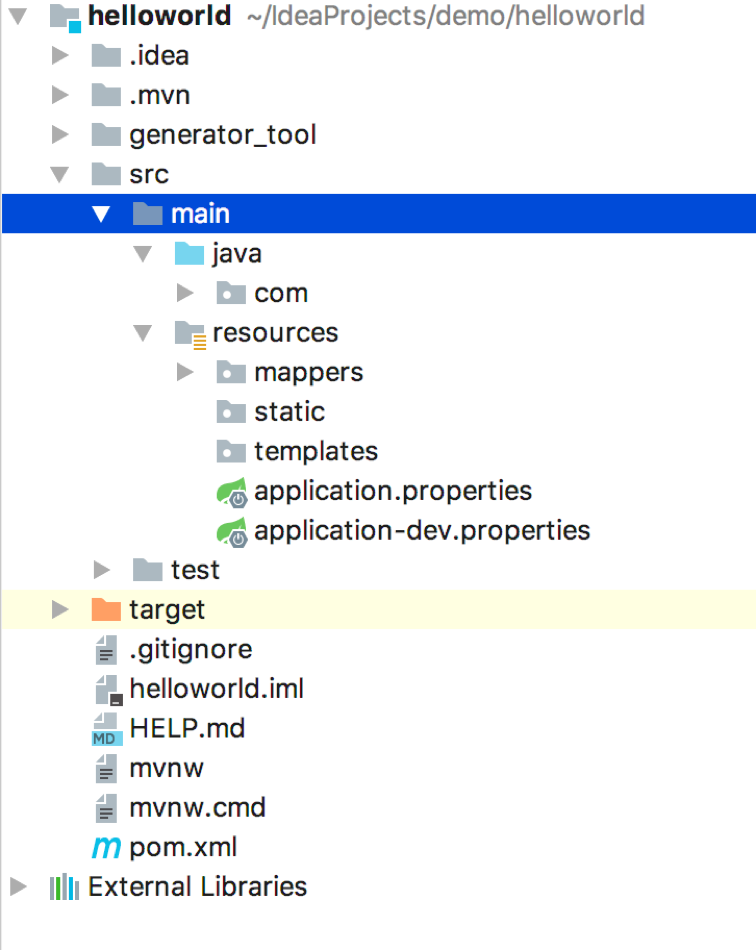This screenshot has height=950, width=756.
Task: Click the helloworld.iml file icon
Action: 106,689
